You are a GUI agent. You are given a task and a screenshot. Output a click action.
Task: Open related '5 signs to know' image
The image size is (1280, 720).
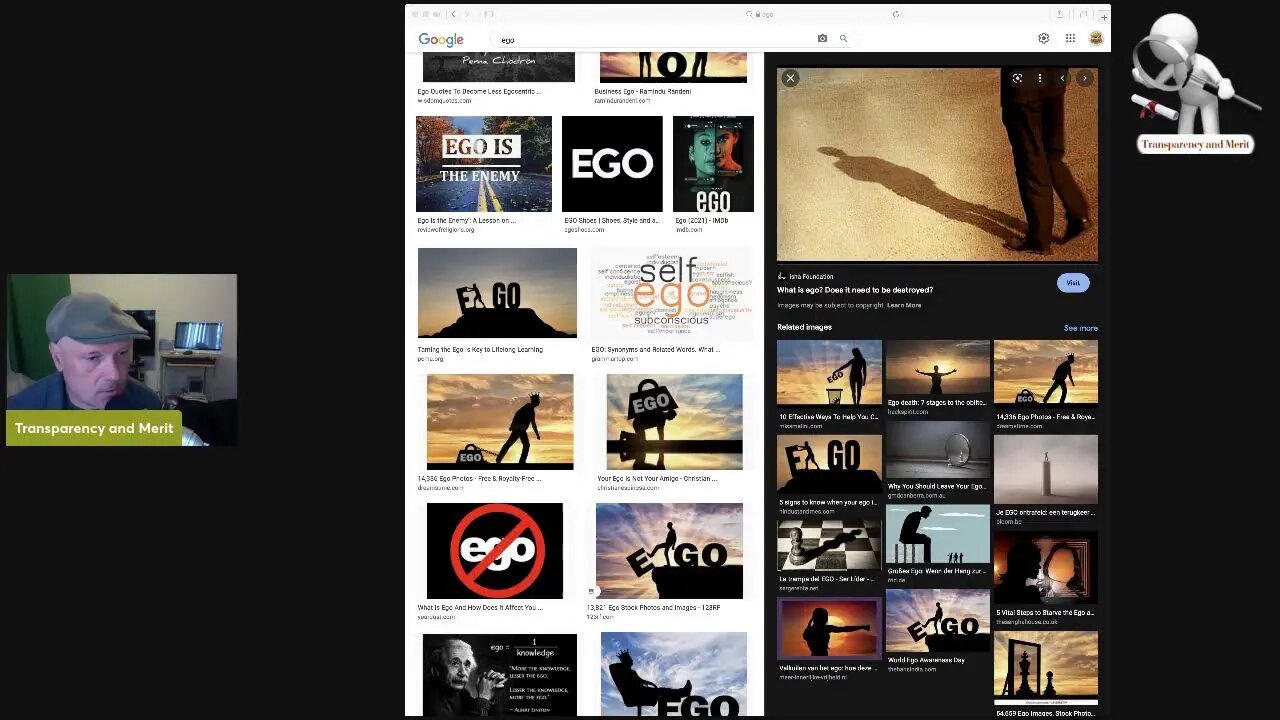pyautogui.click(x=829, y=464)
